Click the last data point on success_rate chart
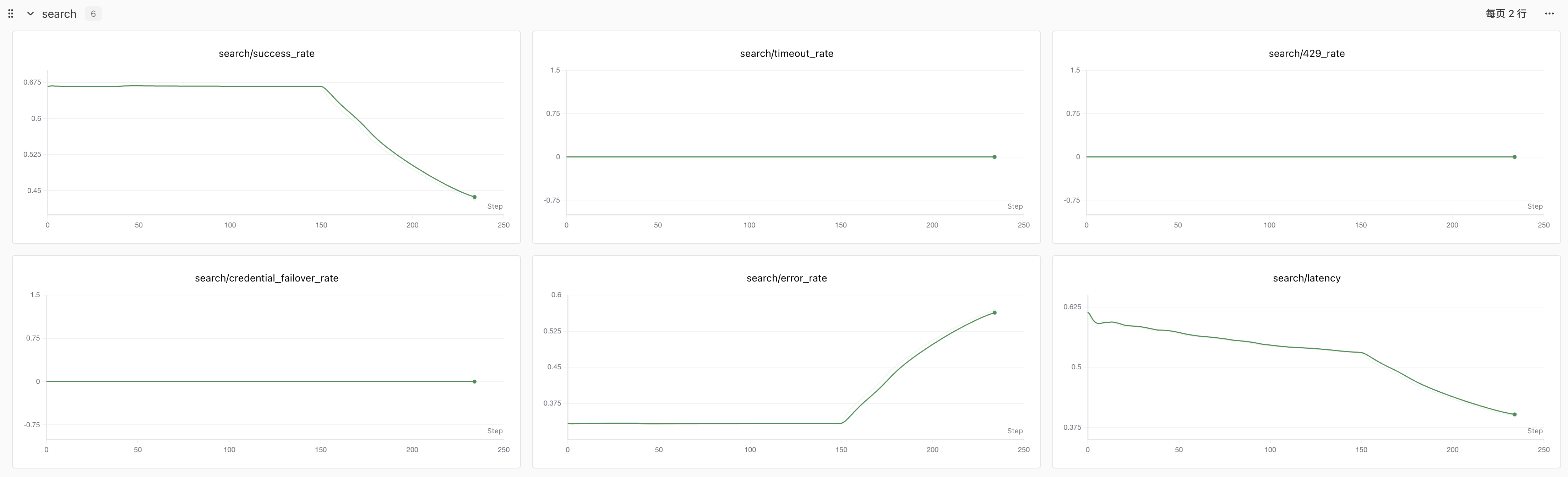The height and width of the screenshot is (477, 1568). [475, 197]
